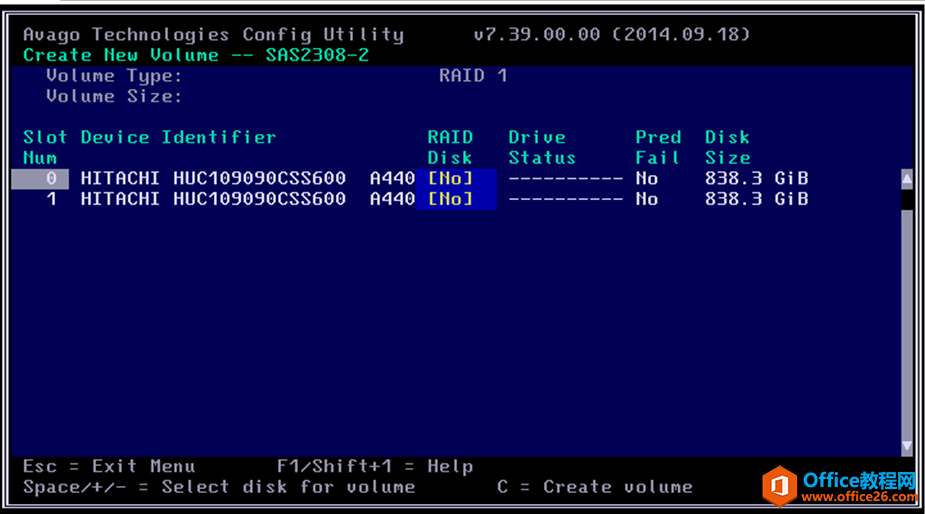925x514 pixels.
Task: Click the Pred Fail column header
Action: (658, 148)
